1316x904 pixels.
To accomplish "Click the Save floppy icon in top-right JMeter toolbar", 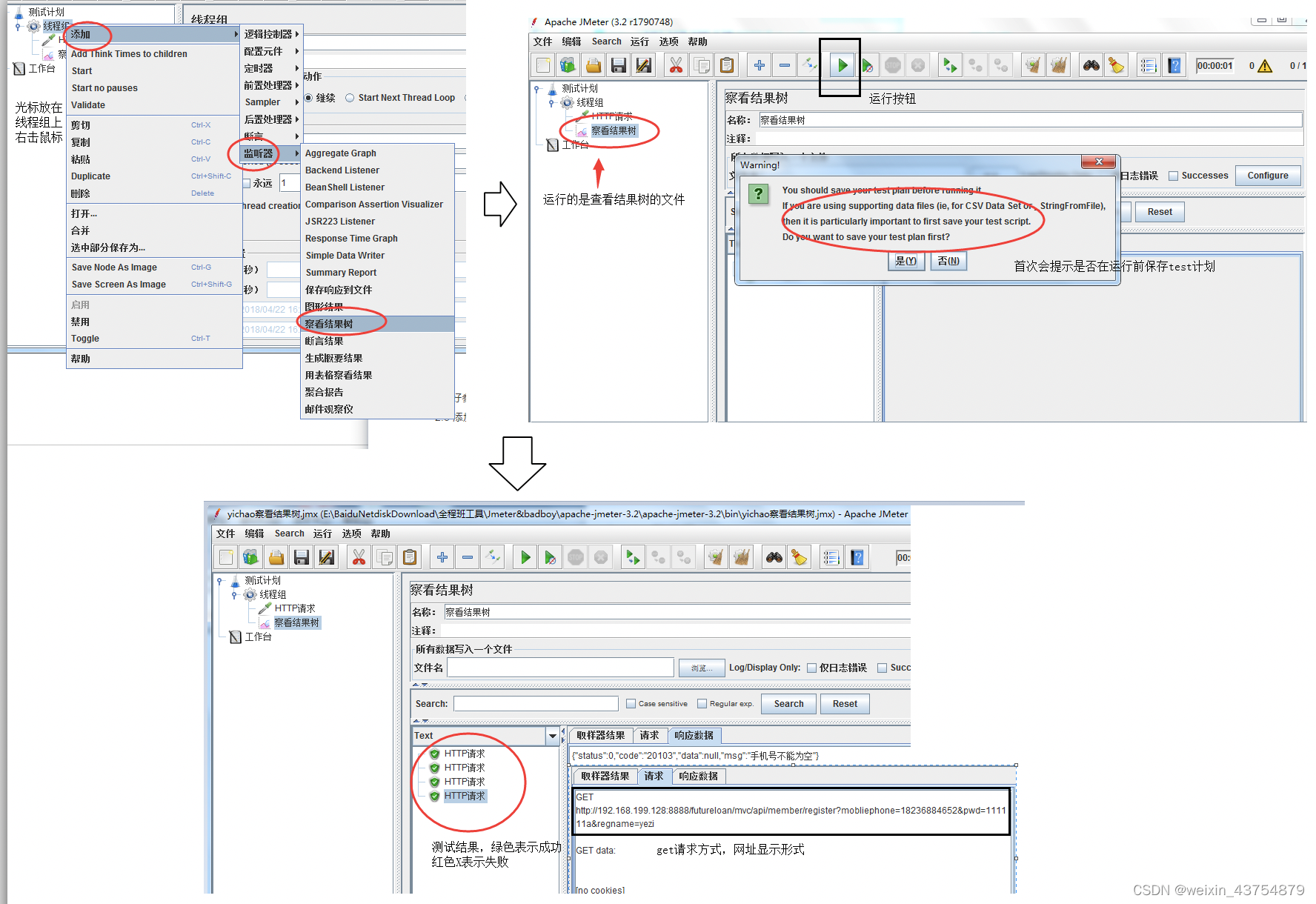I will pos(619,65).
